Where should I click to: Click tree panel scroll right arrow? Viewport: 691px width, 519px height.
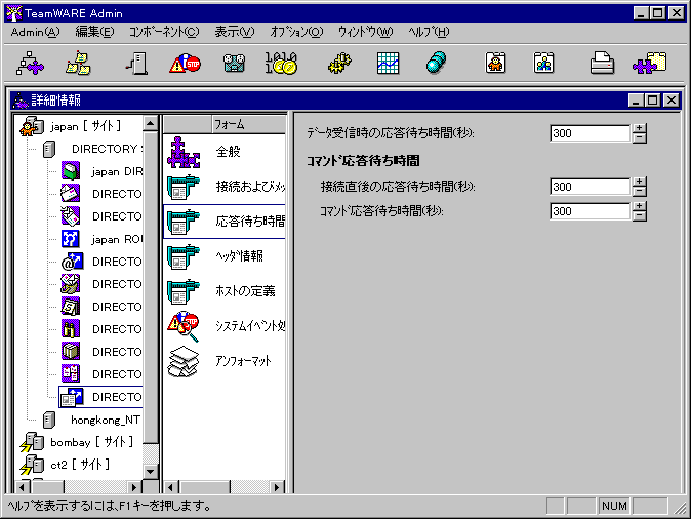(x=134, y=487)
